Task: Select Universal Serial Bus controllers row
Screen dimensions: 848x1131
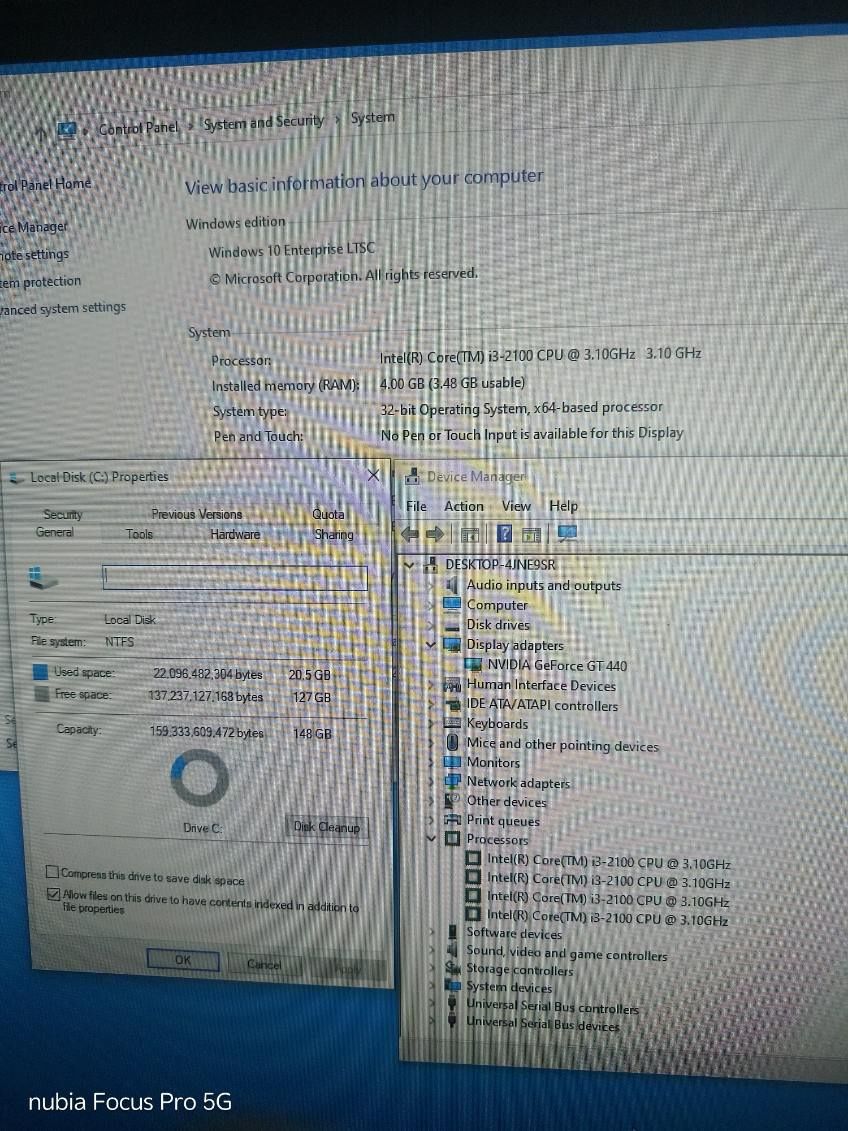Action: 552,1006
